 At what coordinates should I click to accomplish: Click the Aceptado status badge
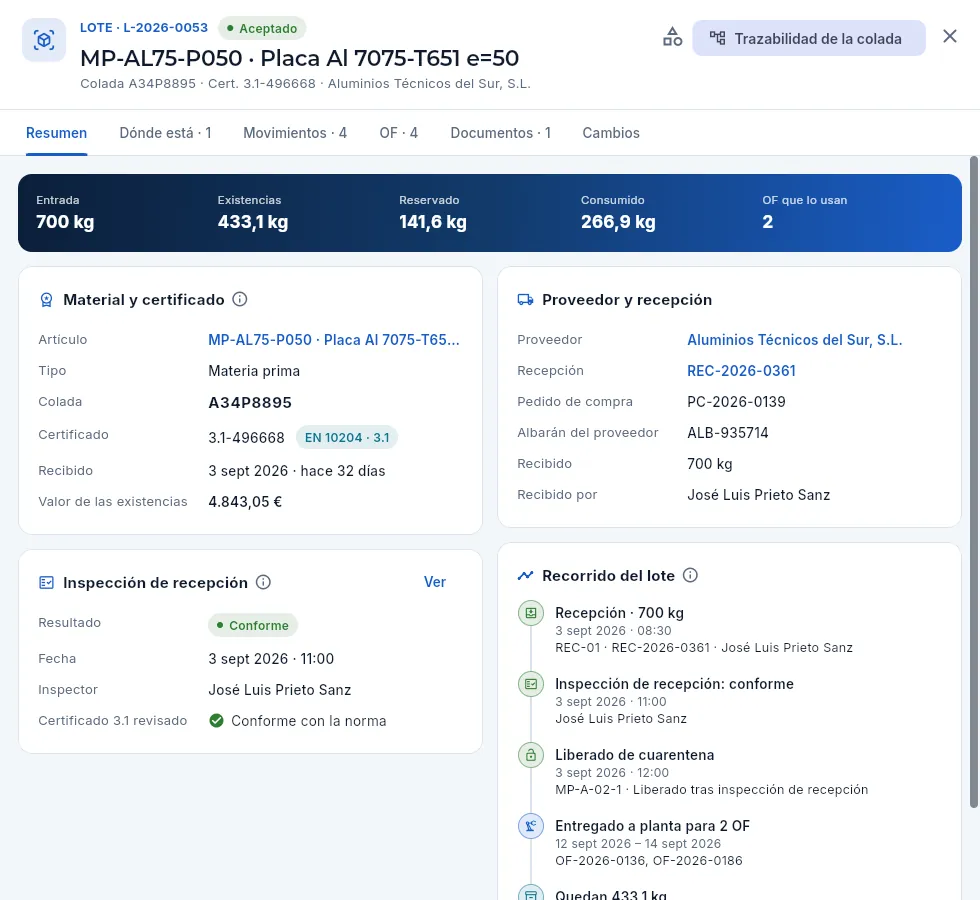coord(262,28)
